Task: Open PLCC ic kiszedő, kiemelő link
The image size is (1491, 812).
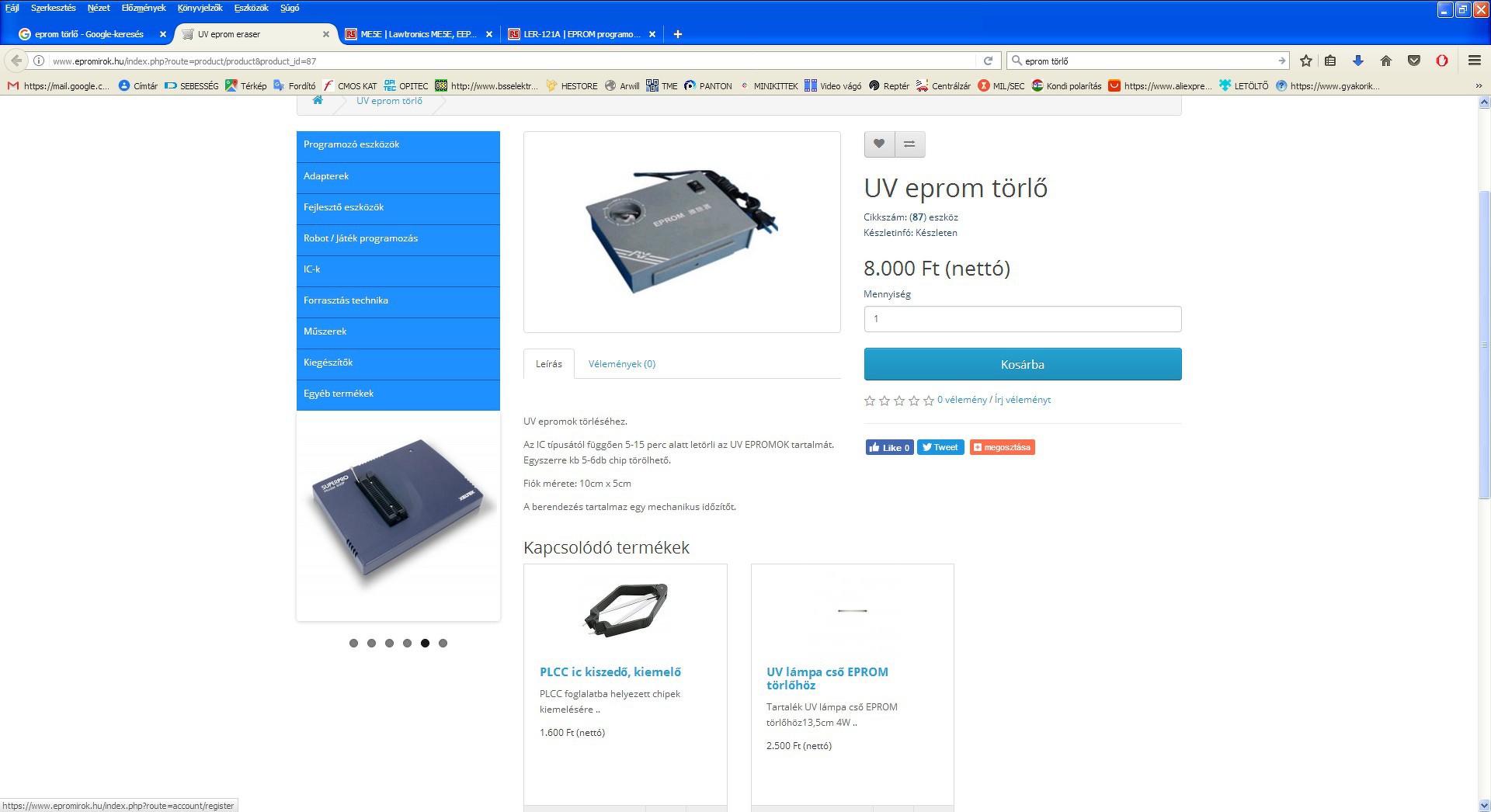Action: tap(610, 672)
